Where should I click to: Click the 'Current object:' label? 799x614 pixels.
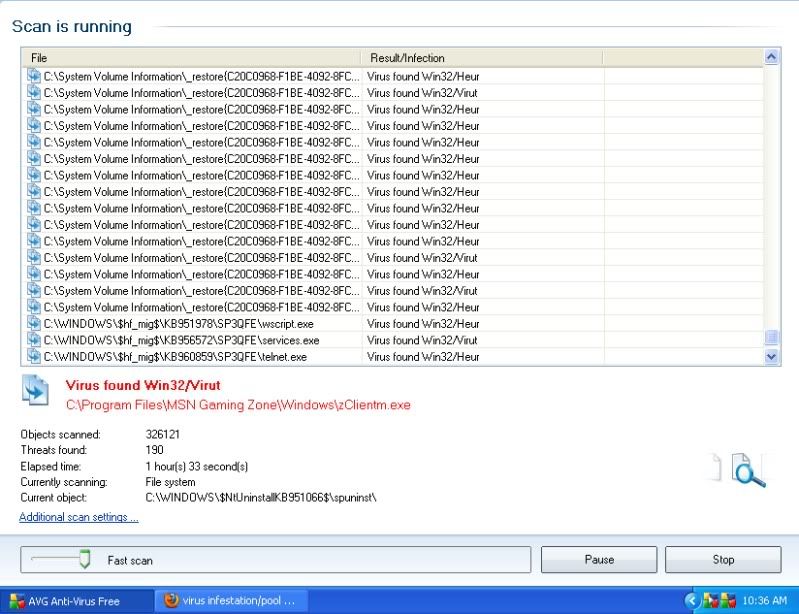54,497
